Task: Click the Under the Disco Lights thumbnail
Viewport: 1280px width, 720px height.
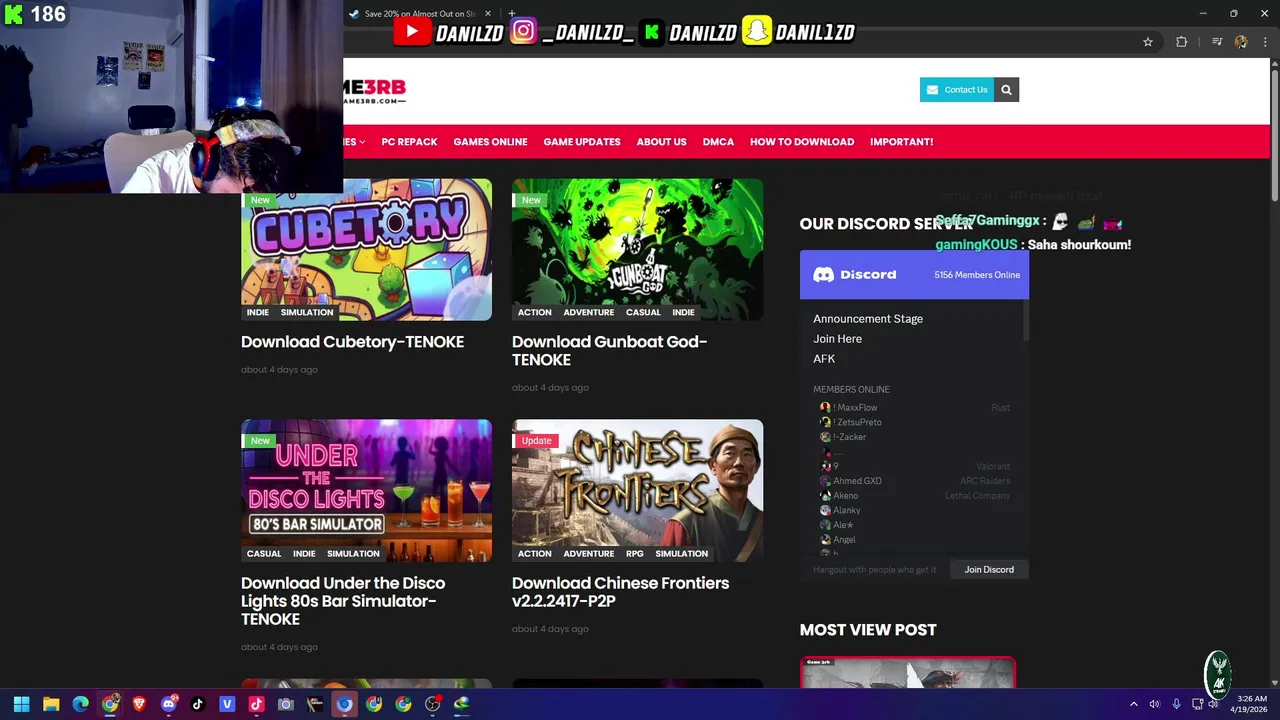Action: (366, 491)
